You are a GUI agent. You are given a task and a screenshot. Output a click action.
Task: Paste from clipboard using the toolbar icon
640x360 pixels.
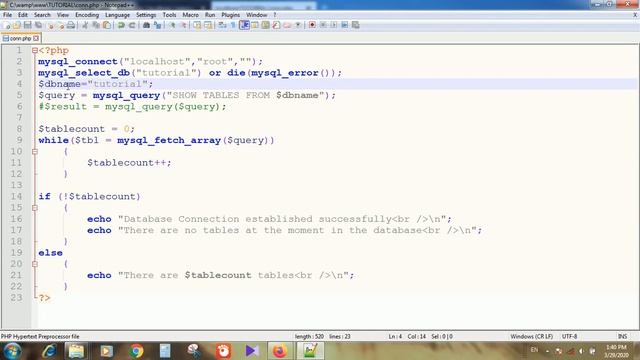click(x=107, y=25)
